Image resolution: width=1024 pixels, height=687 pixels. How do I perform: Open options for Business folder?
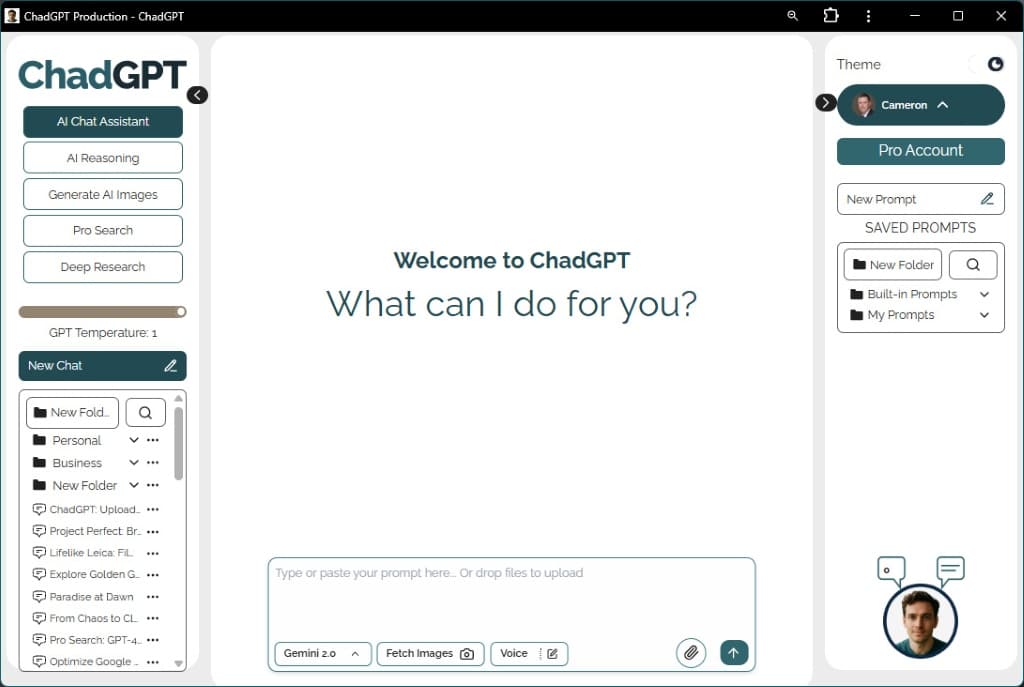click(153, 462)
